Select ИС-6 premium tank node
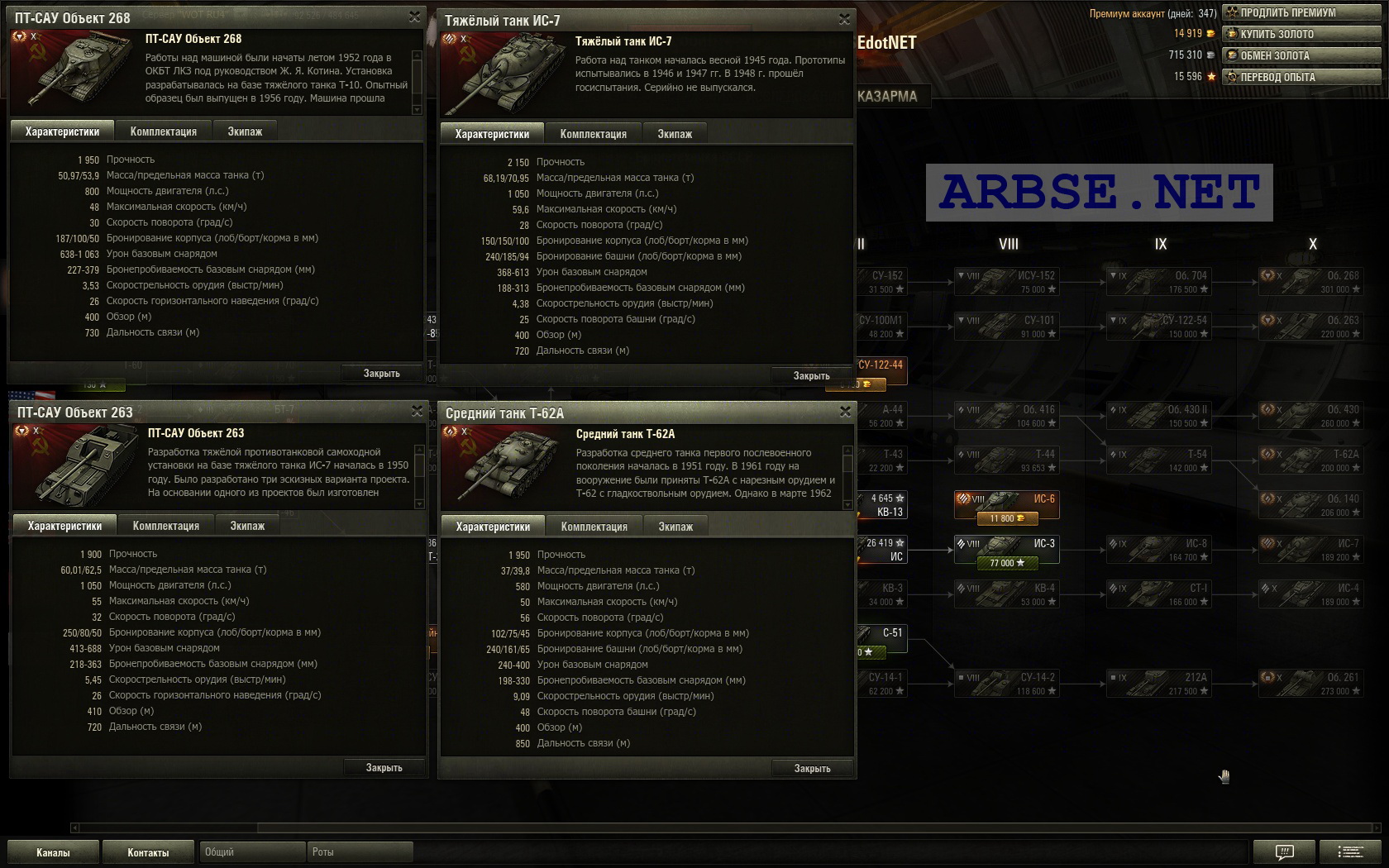This screenshot has height=868, width=1389. [x=1006, y=505]
